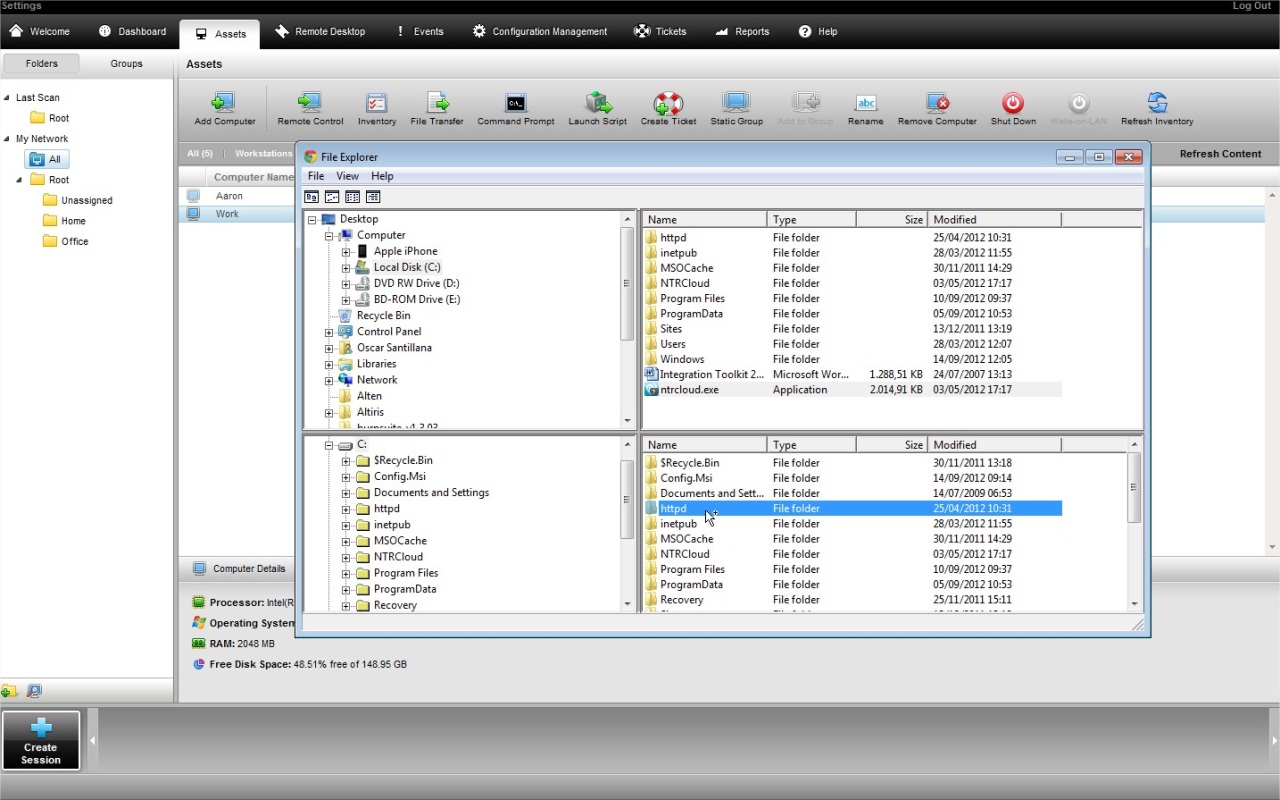
Task: Expand the httpd folder in lower tree
Action: pos(346,509)
